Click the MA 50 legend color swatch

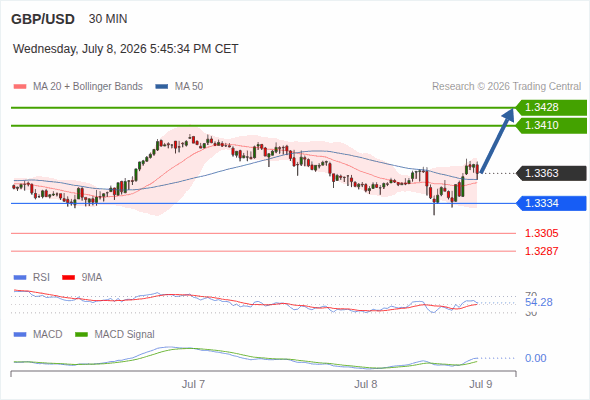click(162, 87)
